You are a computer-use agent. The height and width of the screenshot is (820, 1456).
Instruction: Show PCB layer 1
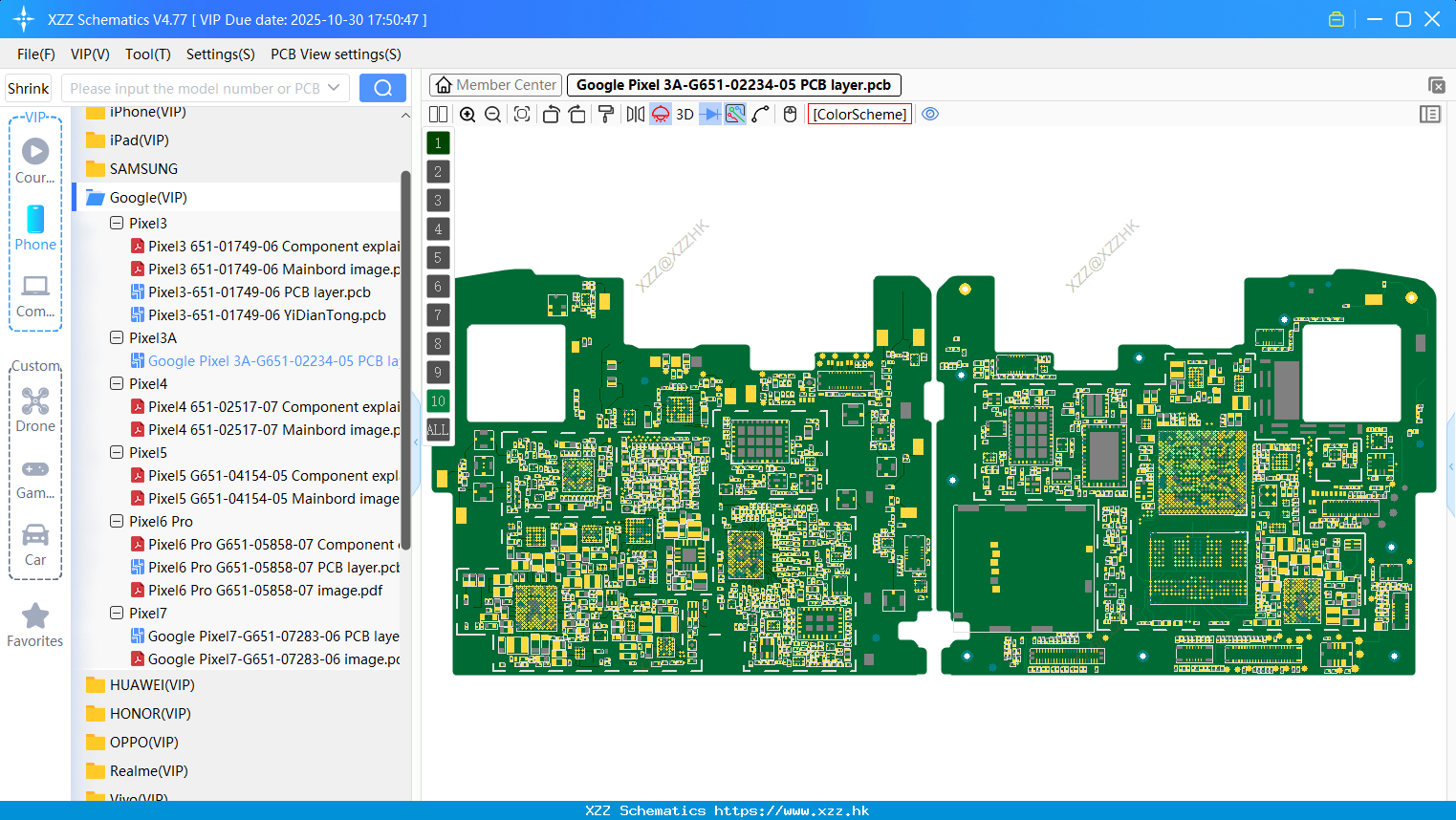click(438, 143)
